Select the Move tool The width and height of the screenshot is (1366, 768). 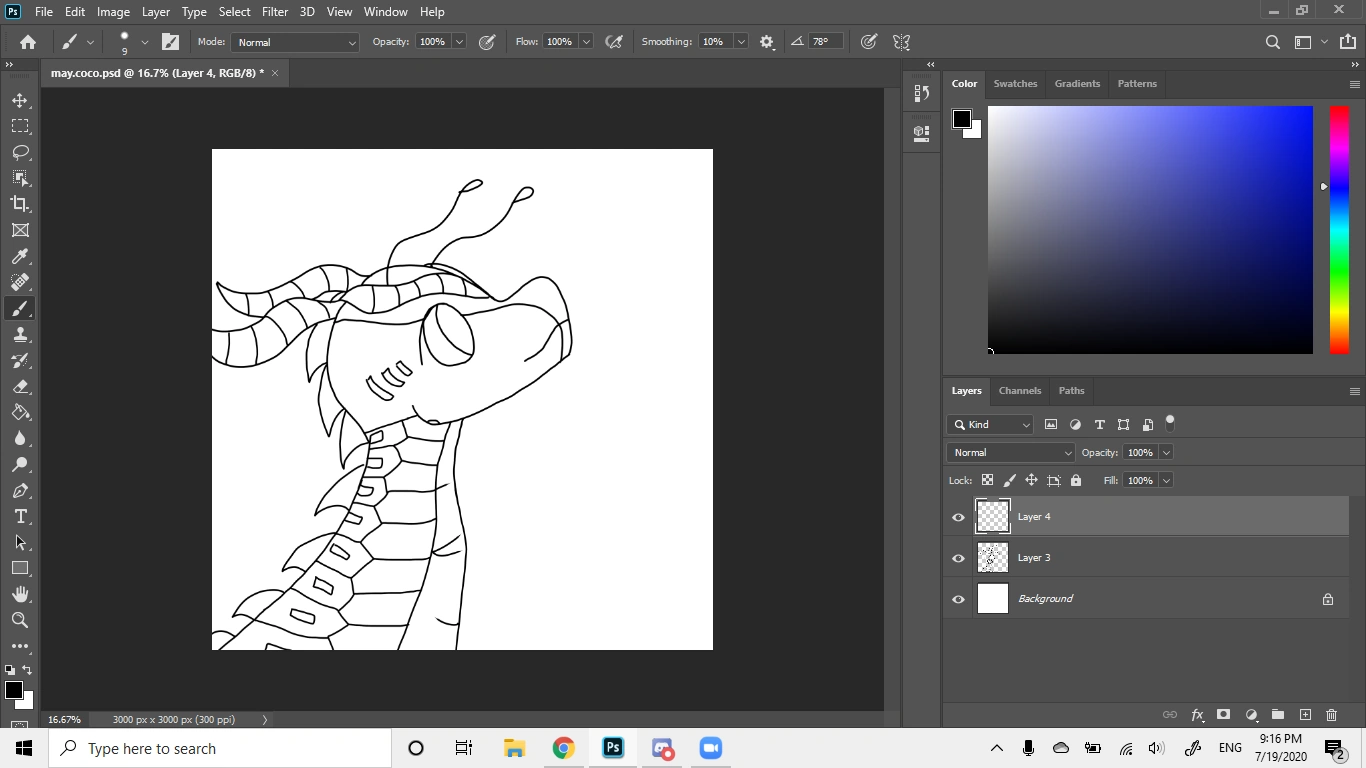[x=20, y=100]
